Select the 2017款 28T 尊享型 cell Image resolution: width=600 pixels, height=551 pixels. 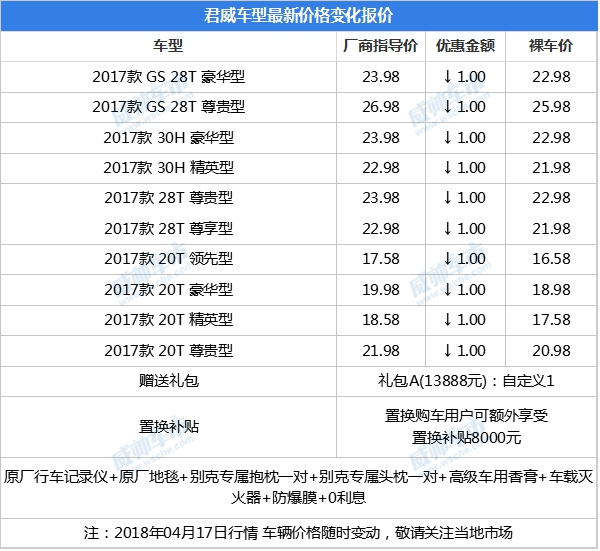[168, 229]
